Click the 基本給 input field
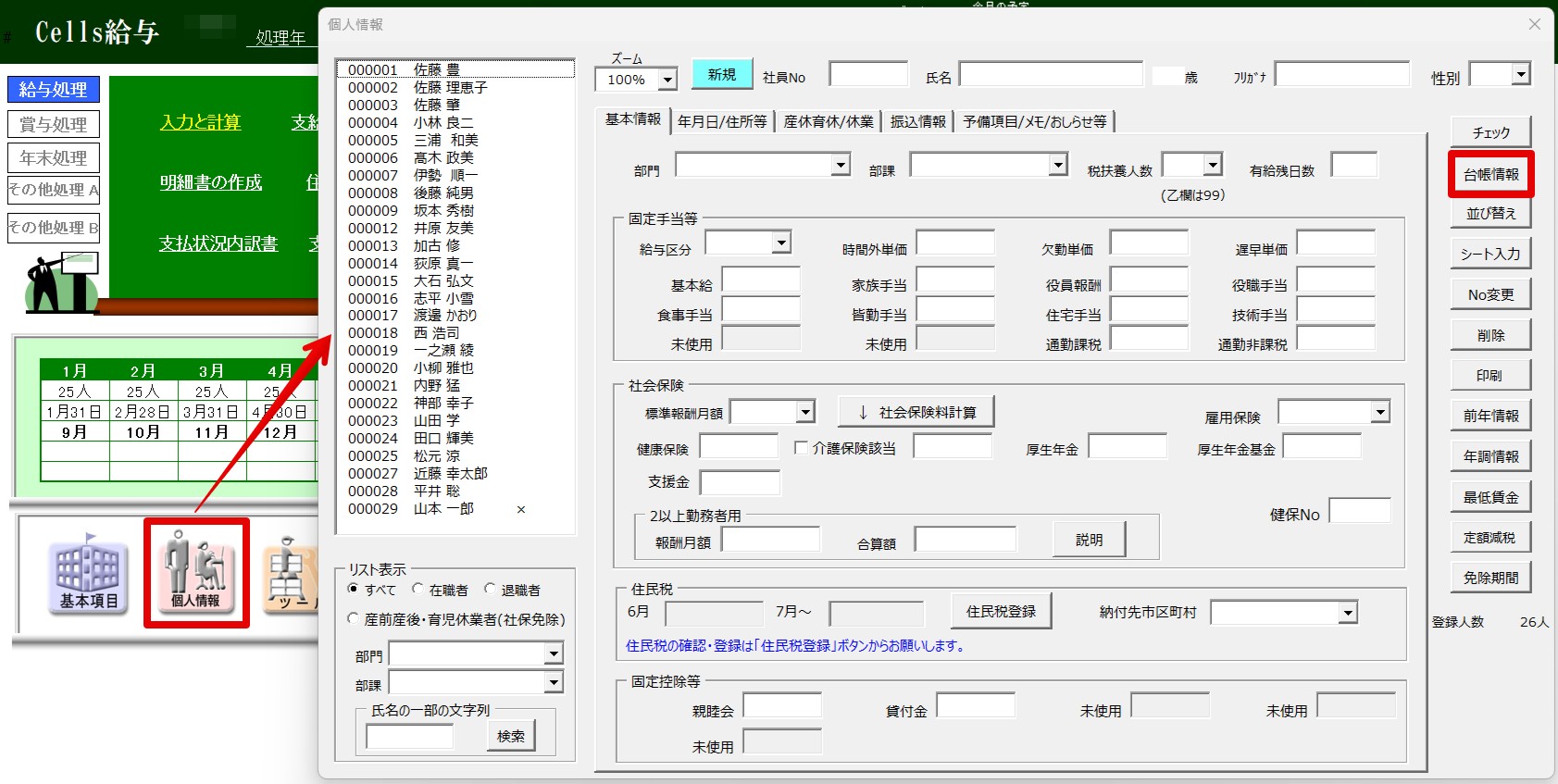The width and height of the screenshot is (1558, 784). [x=761, y=280]
